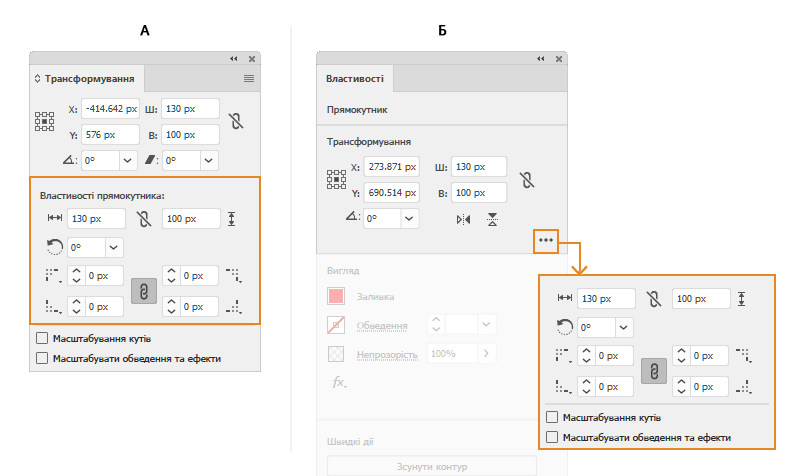Screen dimensions: 800x476
Task: Click the Заливка fill color swatch
Action: [337, 297]
